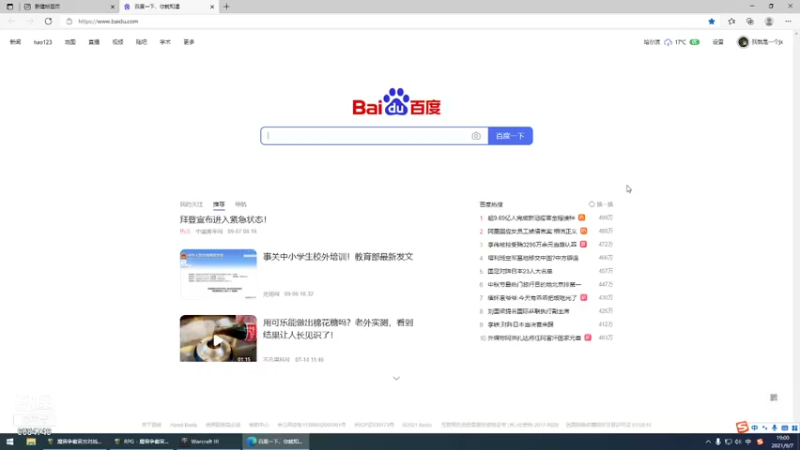Click the camera image-search icon
The width and height of the screenshot is (800, 450).
coord(476,136)
